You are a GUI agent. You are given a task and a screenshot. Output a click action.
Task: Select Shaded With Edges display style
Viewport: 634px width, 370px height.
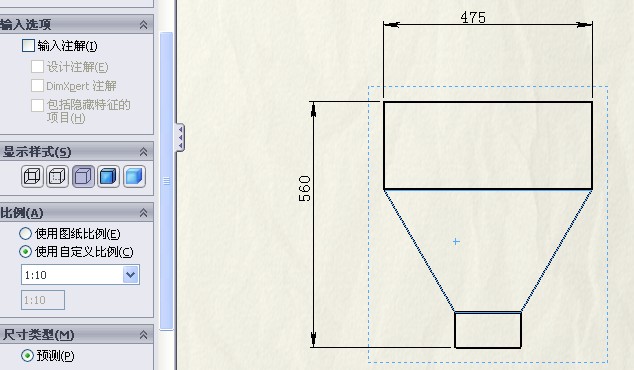(x=108, y=177)
